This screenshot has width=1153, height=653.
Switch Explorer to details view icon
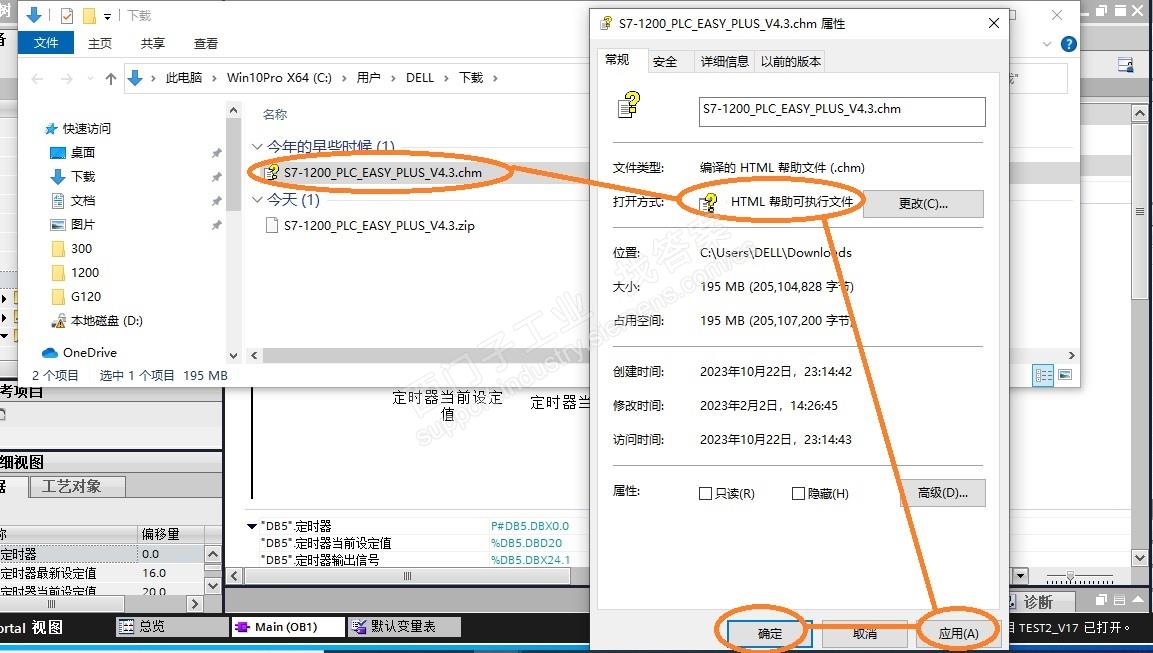(x=1043, y=375)
